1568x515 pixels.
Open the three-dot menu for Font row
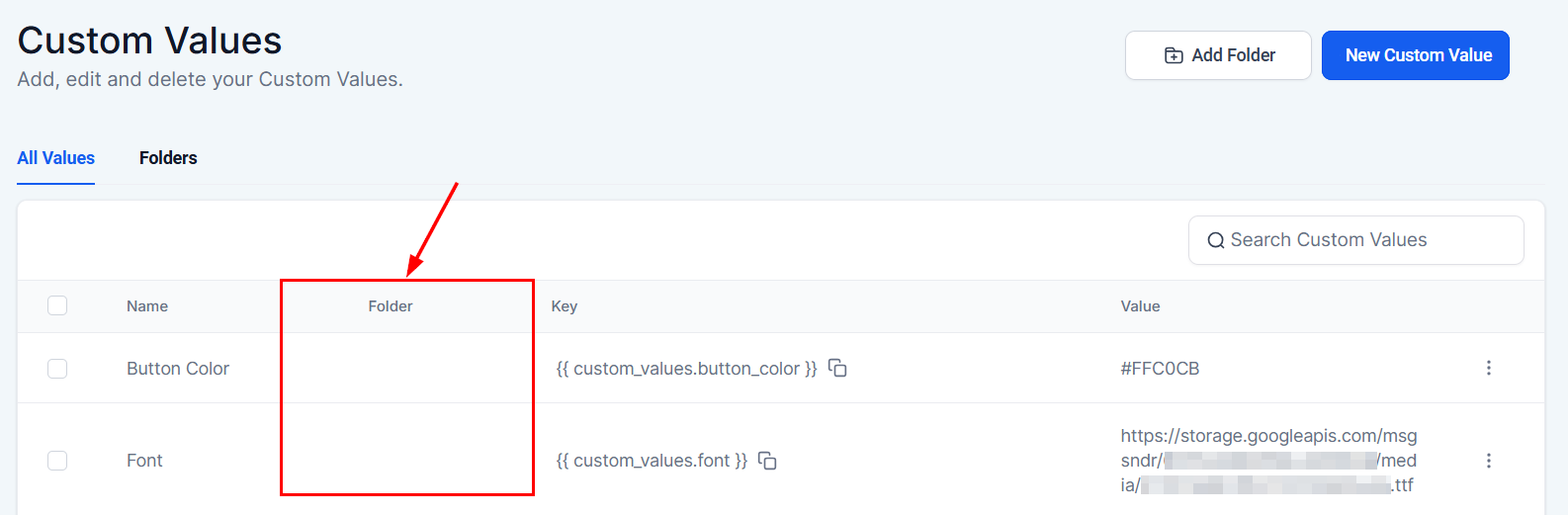1488,461
